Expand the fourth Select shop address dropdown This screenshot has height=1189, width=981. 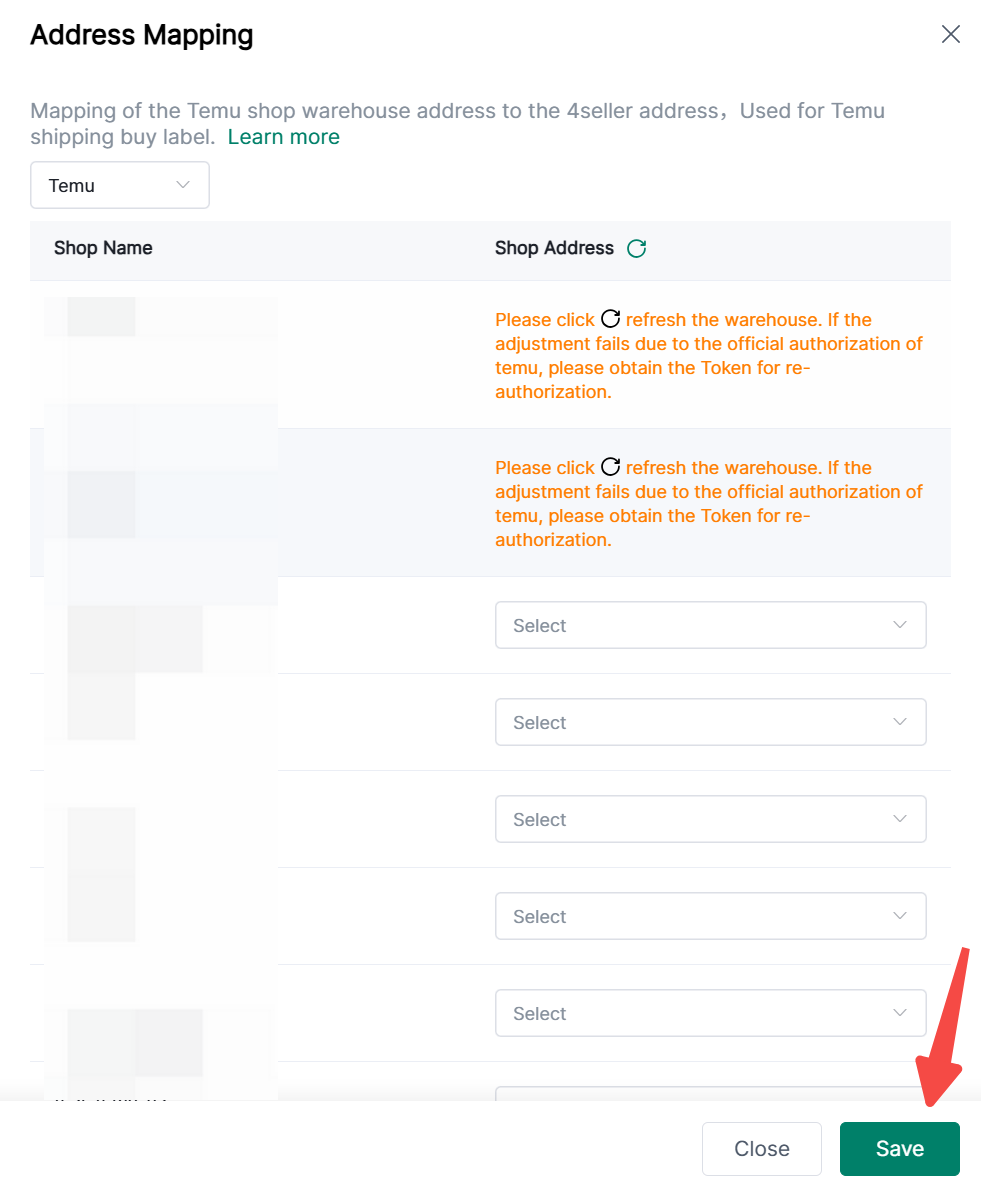tap(710, 916)
